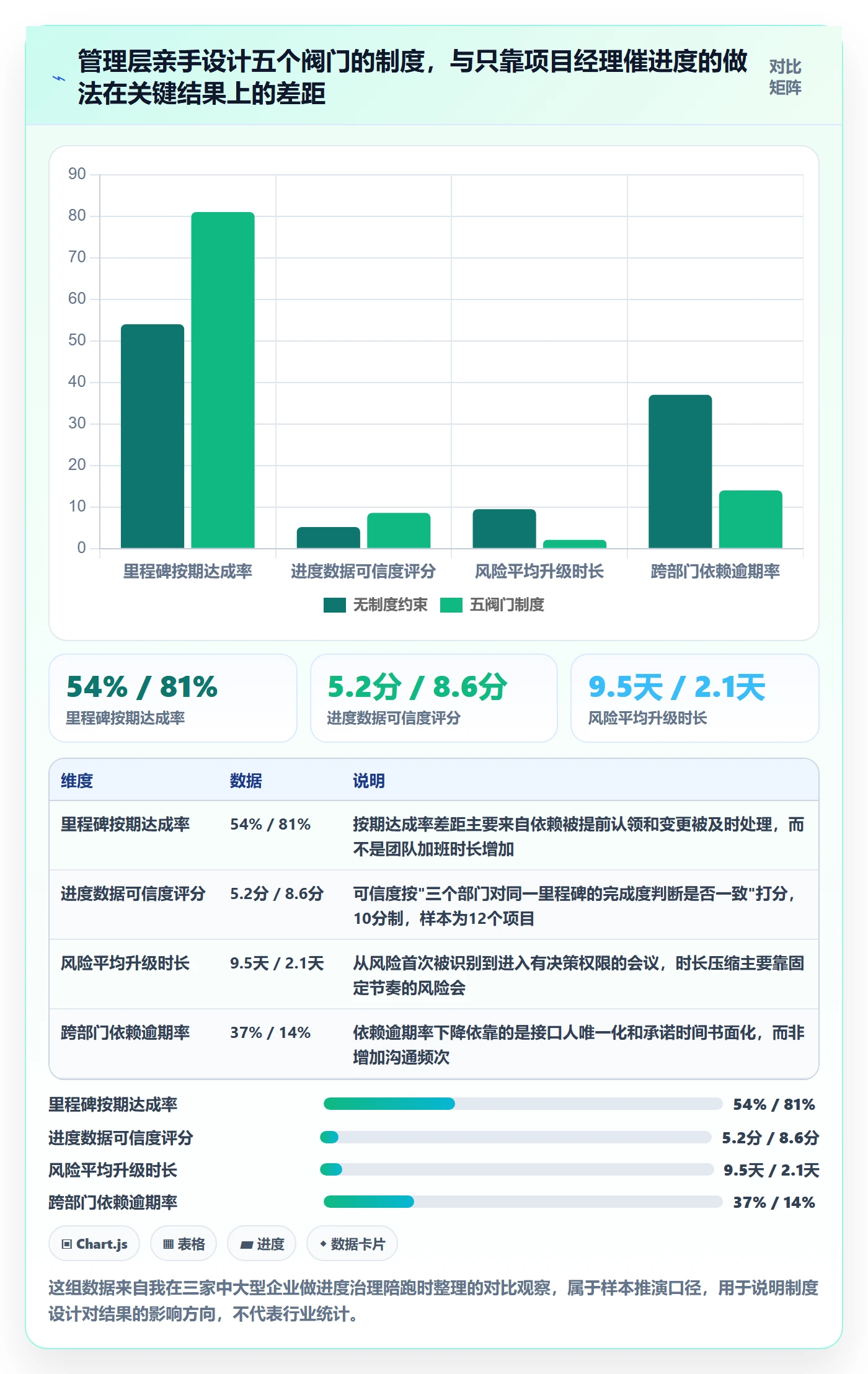868x1374 pixels.
Task: Click the y-axis value 90
Action: [77, 174]
